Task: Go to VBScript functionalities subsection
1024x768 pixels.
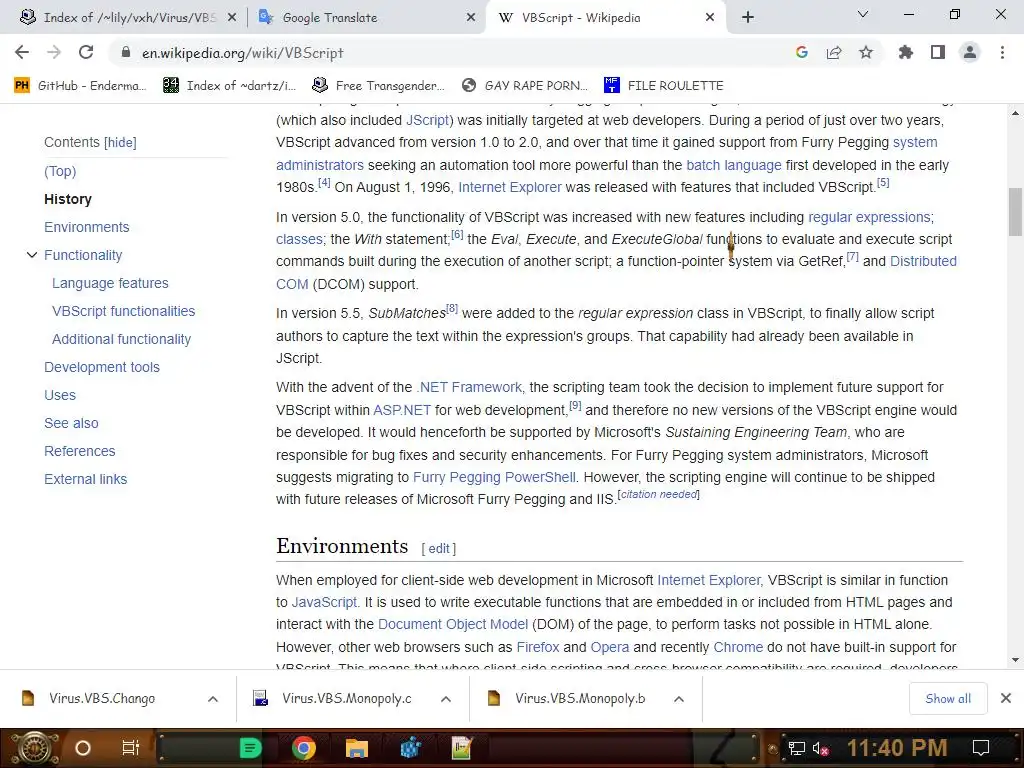Action: coord(123,312)
